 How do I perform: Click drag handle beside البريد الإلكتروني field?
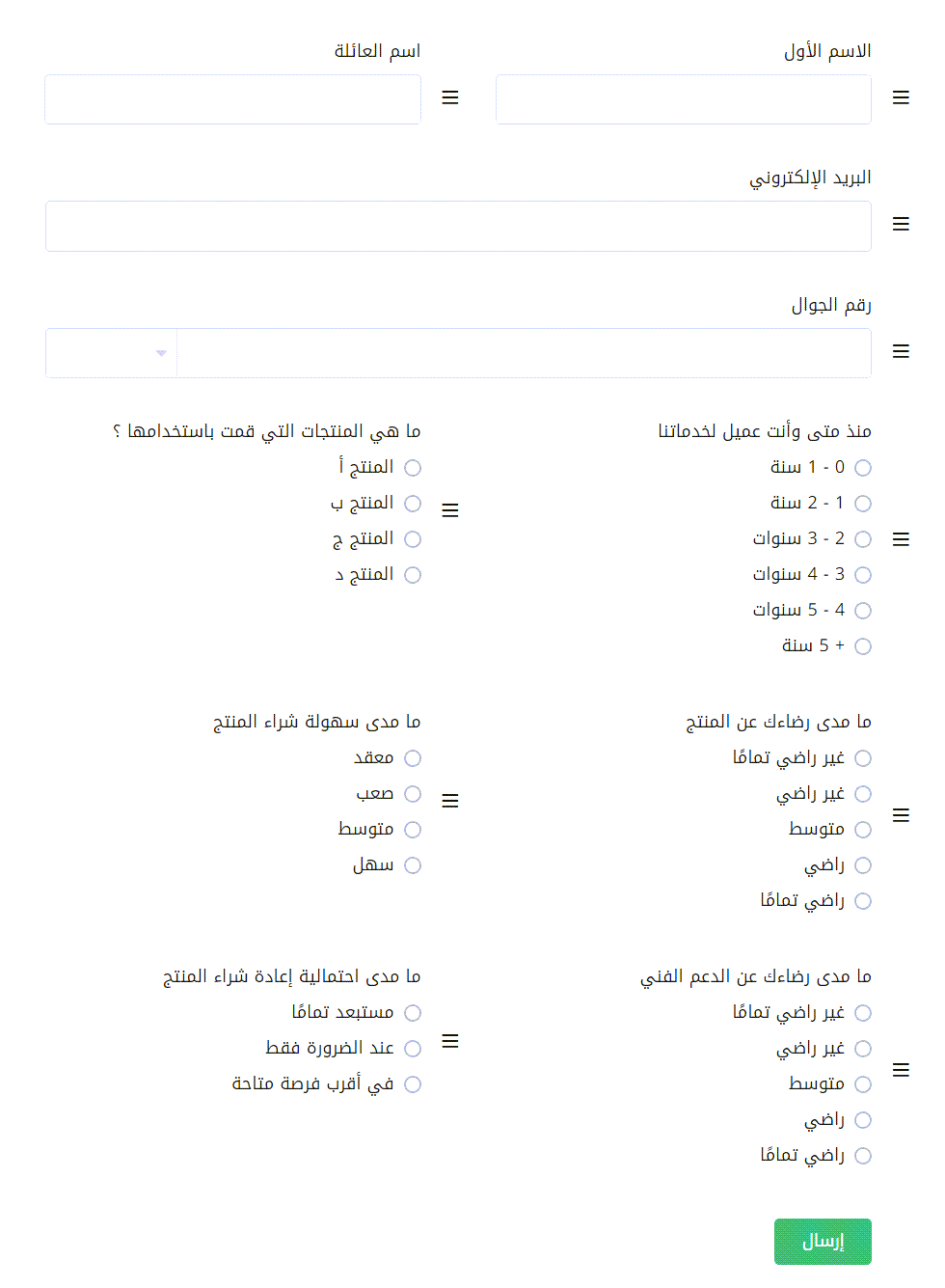click(901, 224)
